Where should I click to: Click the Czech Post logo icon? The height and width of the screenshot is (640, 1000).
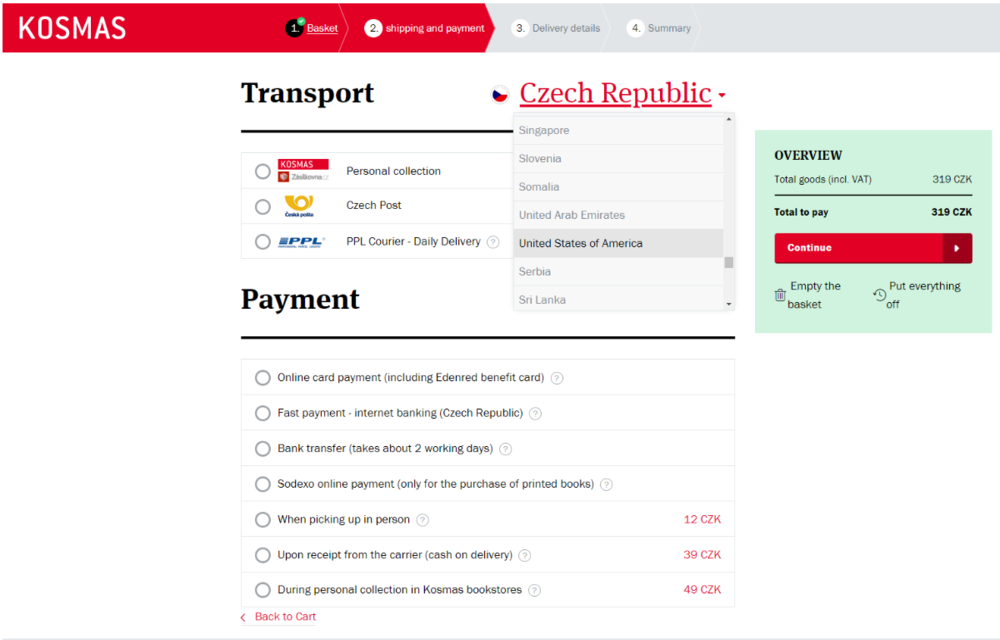pos(299,206)
